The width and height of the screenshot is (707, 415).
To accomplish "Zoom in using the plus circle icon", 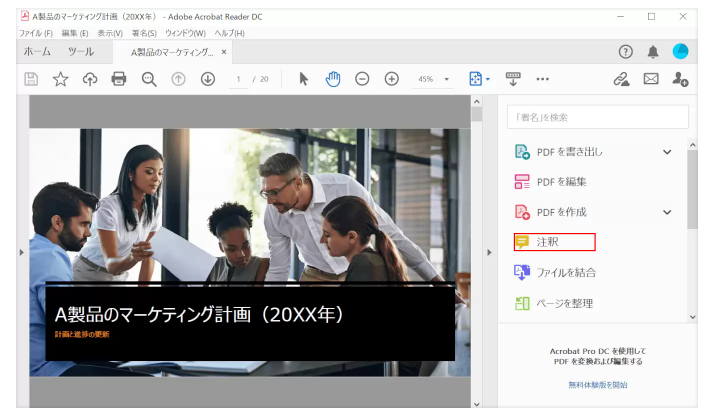I will click(392, 79).
